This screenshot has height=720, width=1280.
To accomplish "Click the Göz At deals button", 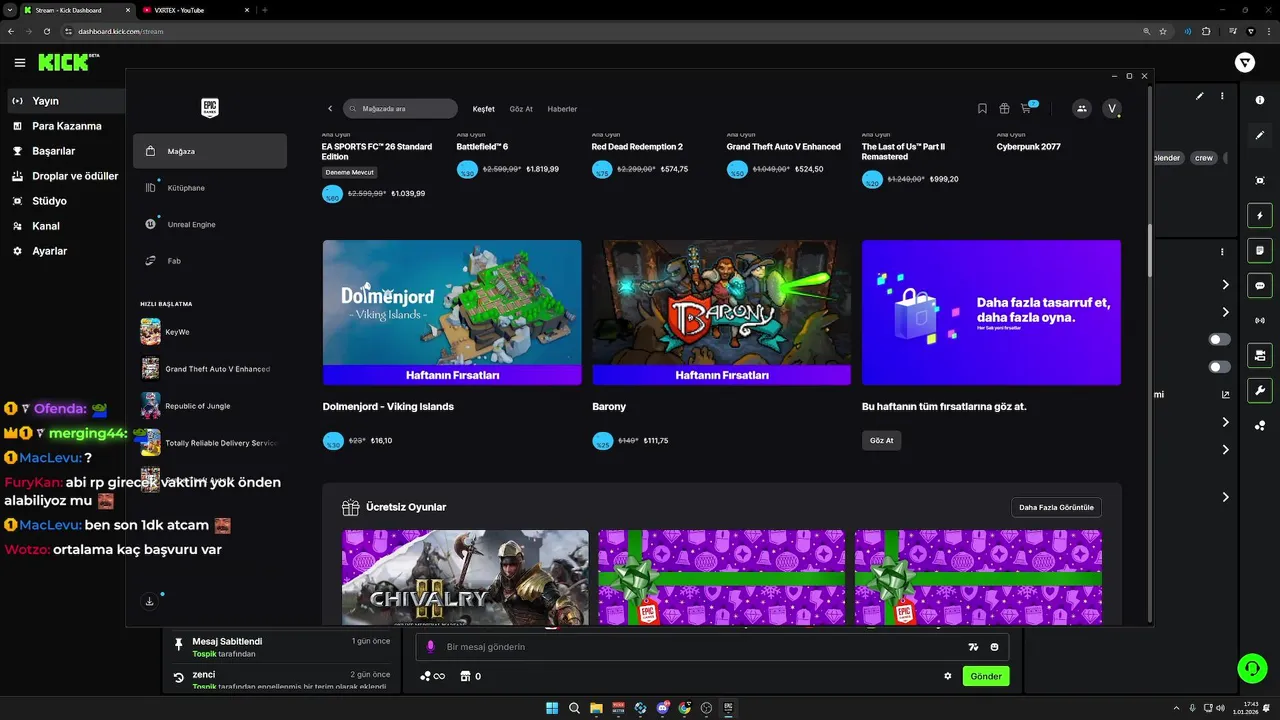I will (881, 440).
